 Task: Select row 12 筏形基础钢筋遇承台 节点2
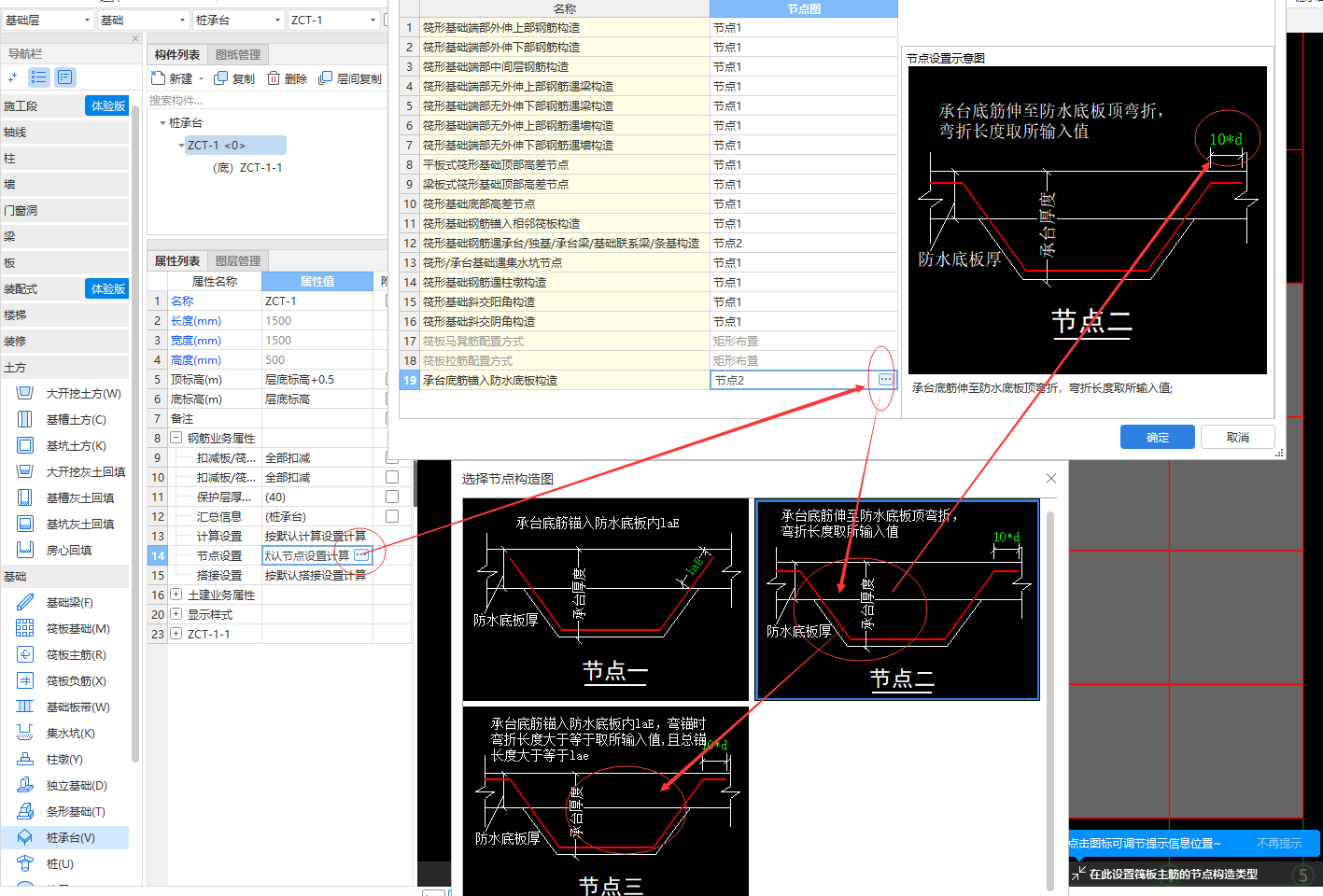(x=649, y=243)
